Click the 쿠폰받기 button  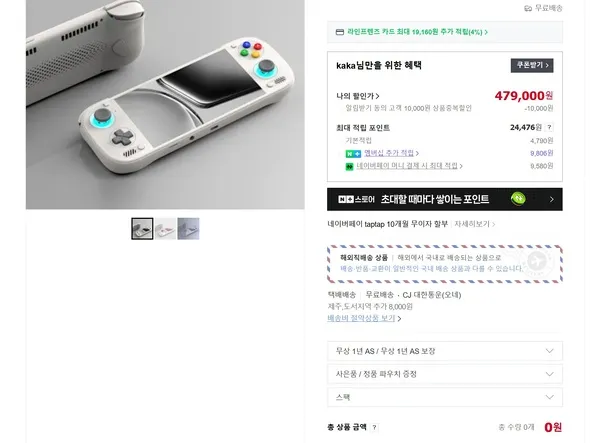(x=532, y=65)
